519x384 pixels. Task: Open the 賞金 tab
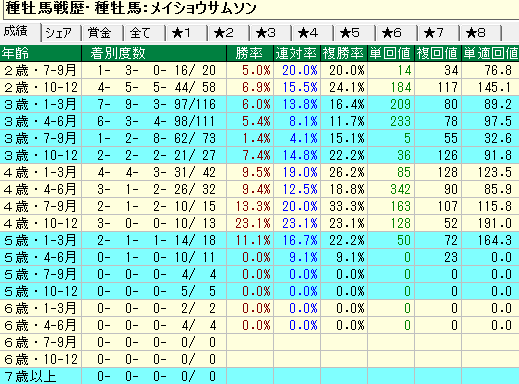point(103,33)
